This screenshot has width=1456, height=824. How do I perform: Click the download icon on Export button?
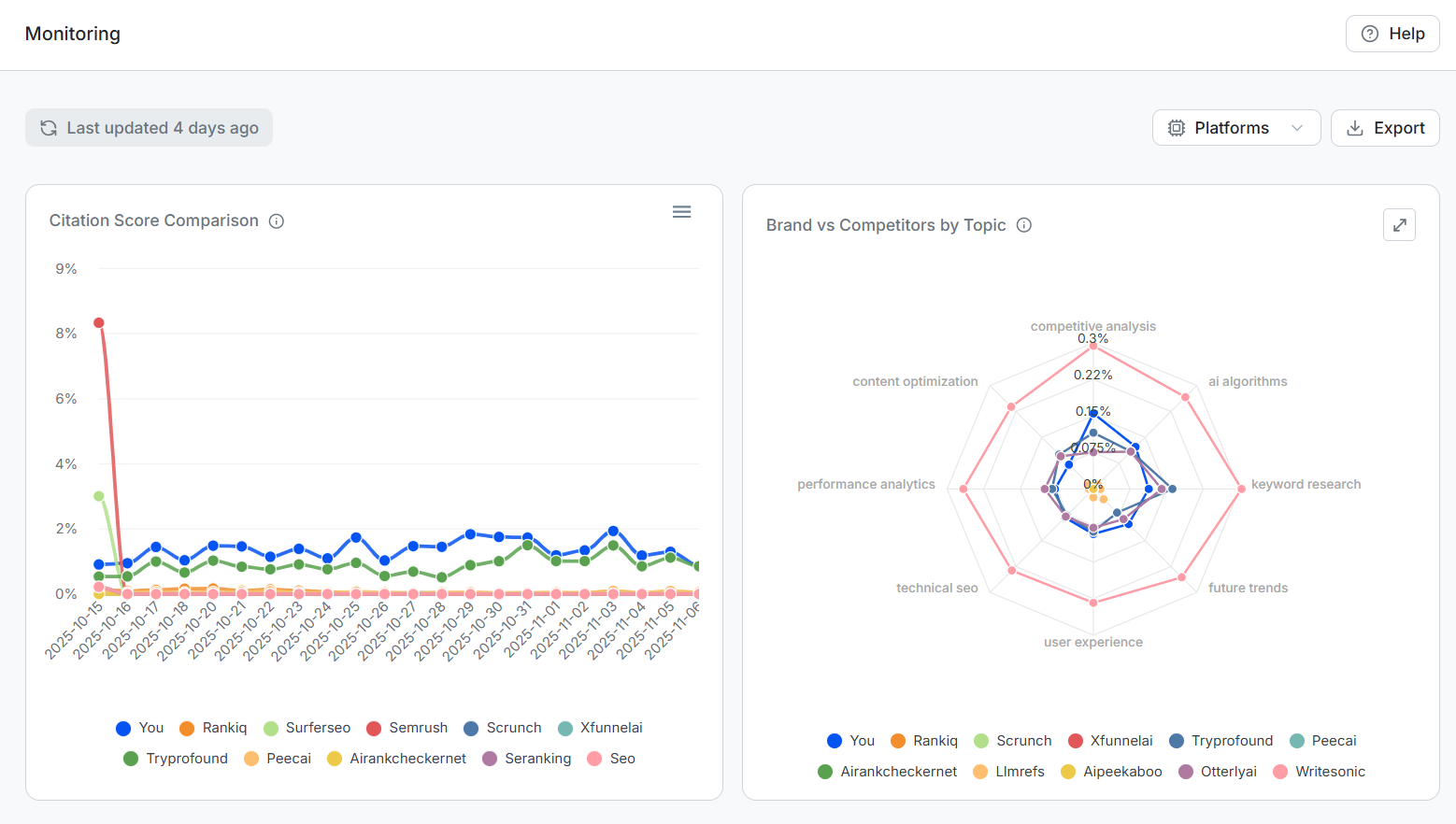[x=1354, y=128]
